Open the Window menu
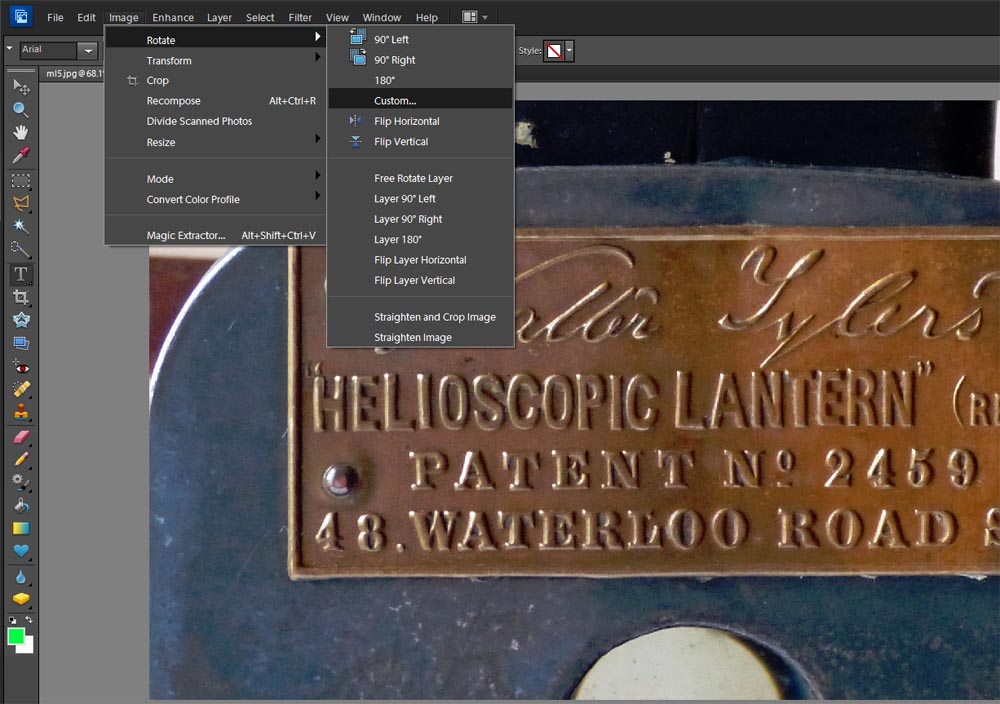Viewport: 1000px width, 704px height. point(381,17)
